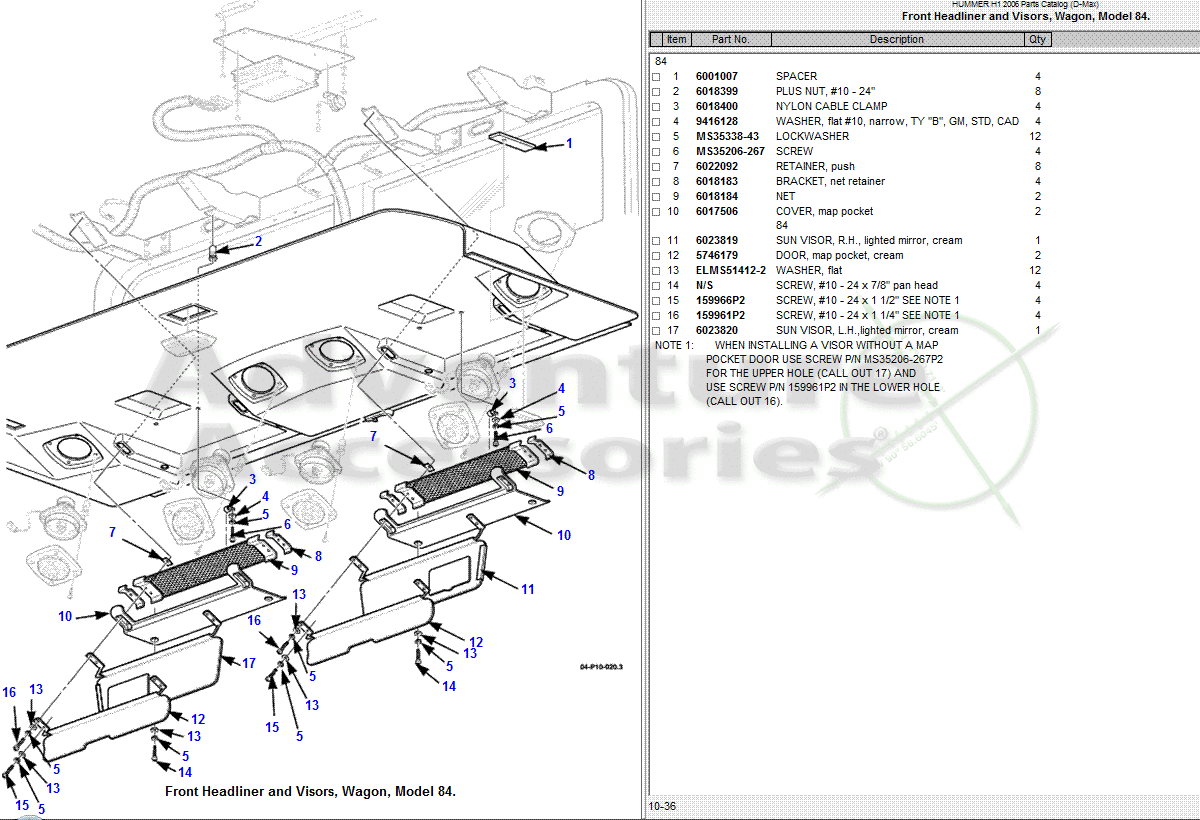
Task: Select the COVER, map pocket checkbox
Action: pyautogui.click(x=656, y=212)
